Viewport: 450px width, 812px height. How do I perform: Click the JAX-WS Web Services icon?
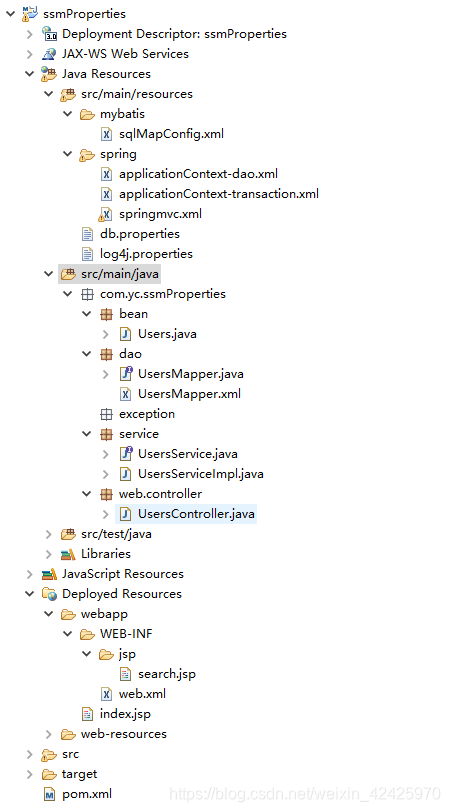[x=49, y=54]
